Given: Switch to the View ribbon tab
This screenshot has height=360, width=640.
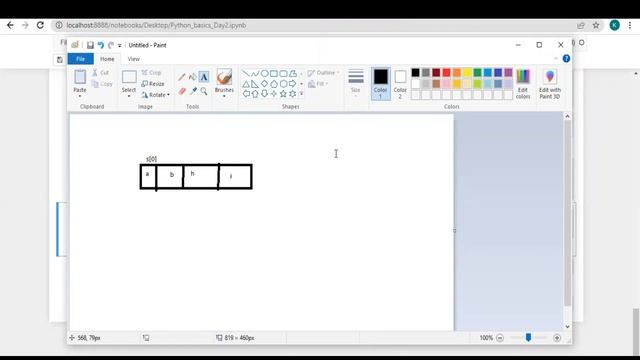Looking at the screenshot, I should coord(133,59).
